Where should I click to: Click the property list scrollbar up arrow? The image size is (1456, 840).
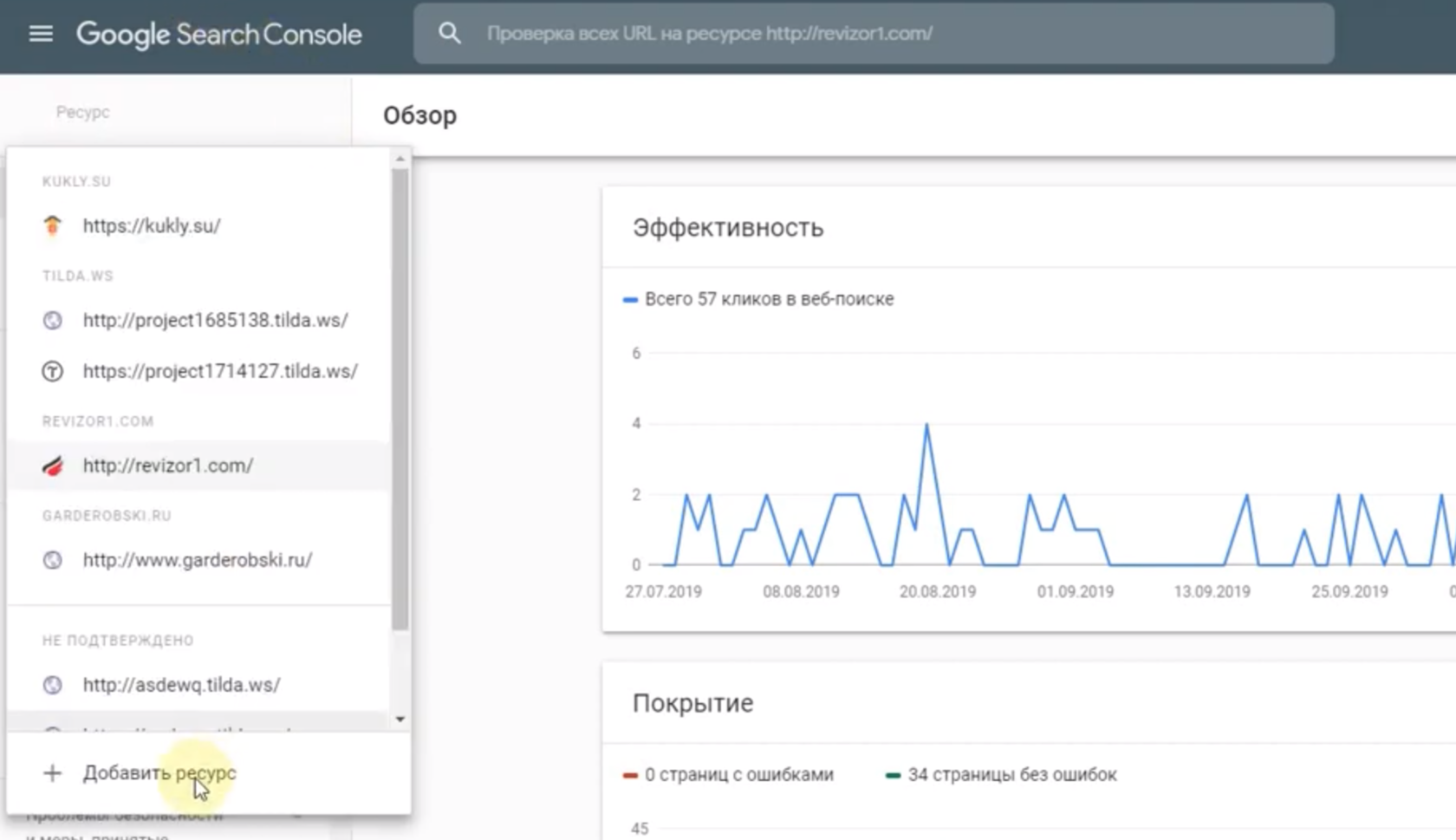[x=400, y=159]
